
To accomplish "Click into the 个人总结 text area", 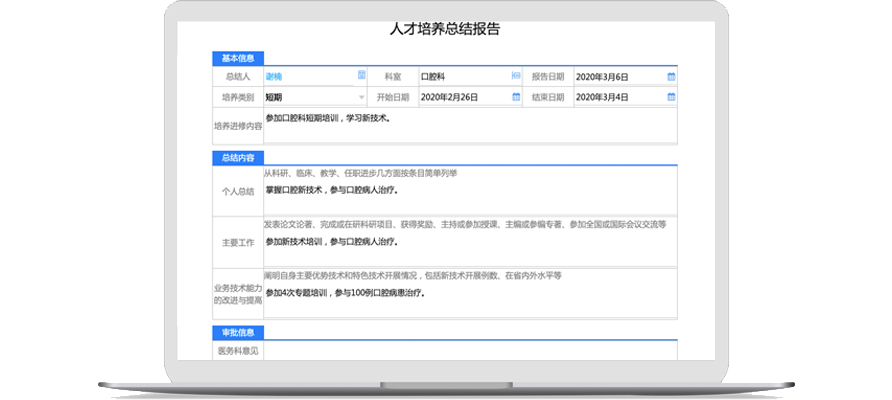I will (470, 190).
